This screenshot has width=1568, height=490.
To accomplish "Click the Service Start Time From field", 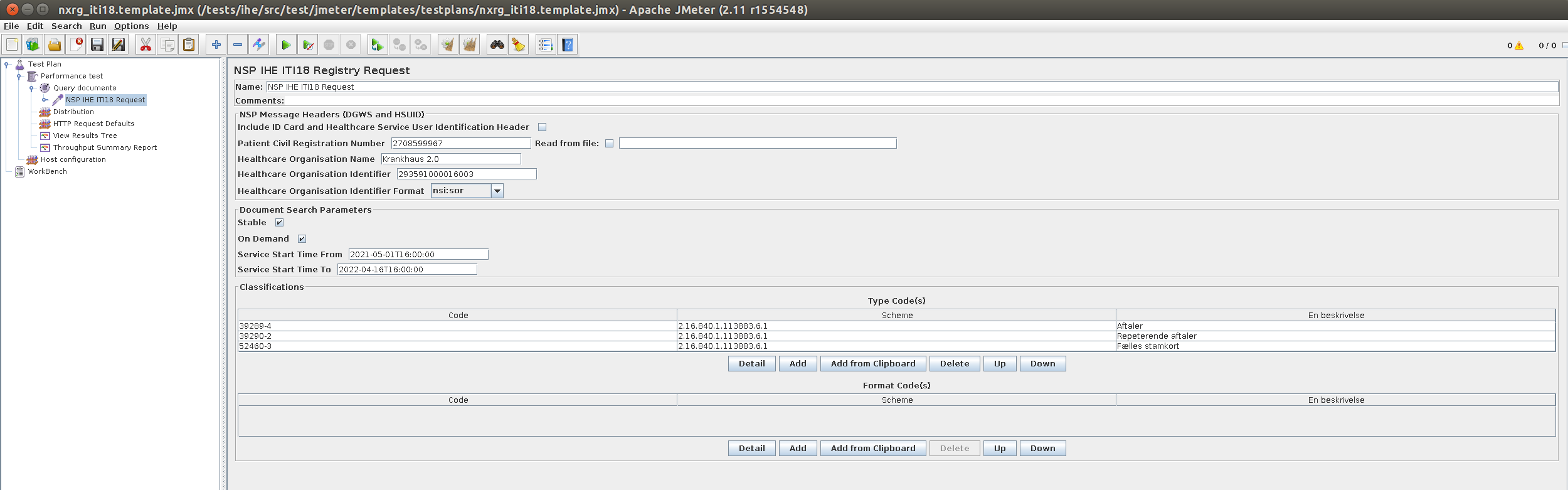I will click(418, 255).
